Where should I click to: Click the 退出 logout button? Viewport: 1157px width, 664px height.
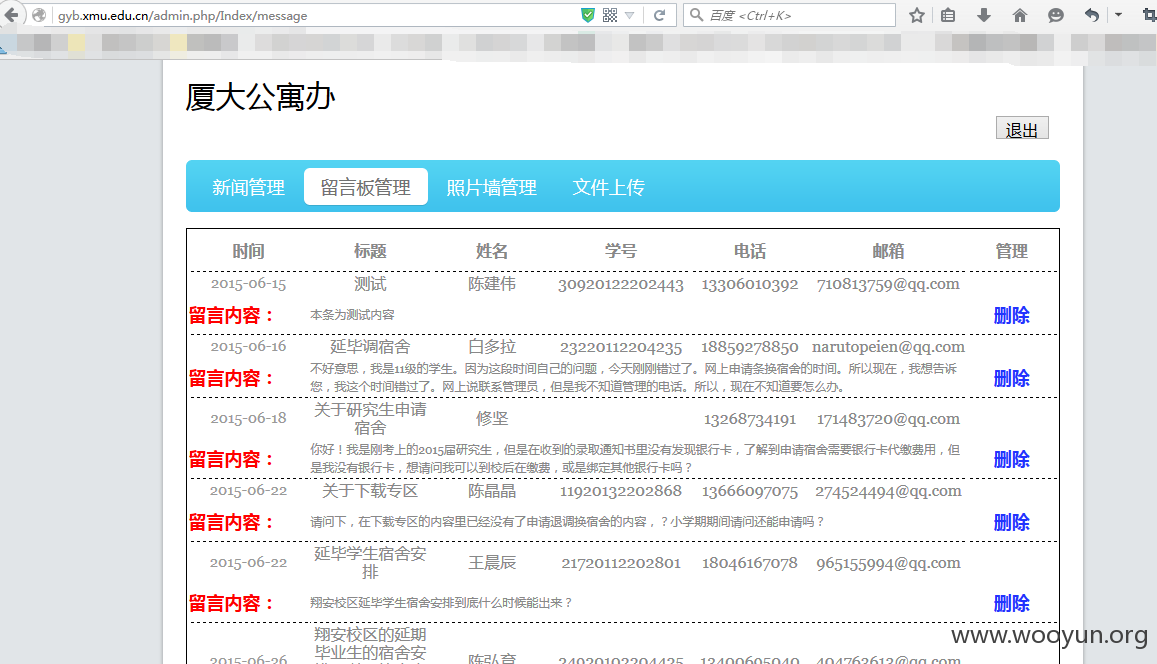[1022, 128]
